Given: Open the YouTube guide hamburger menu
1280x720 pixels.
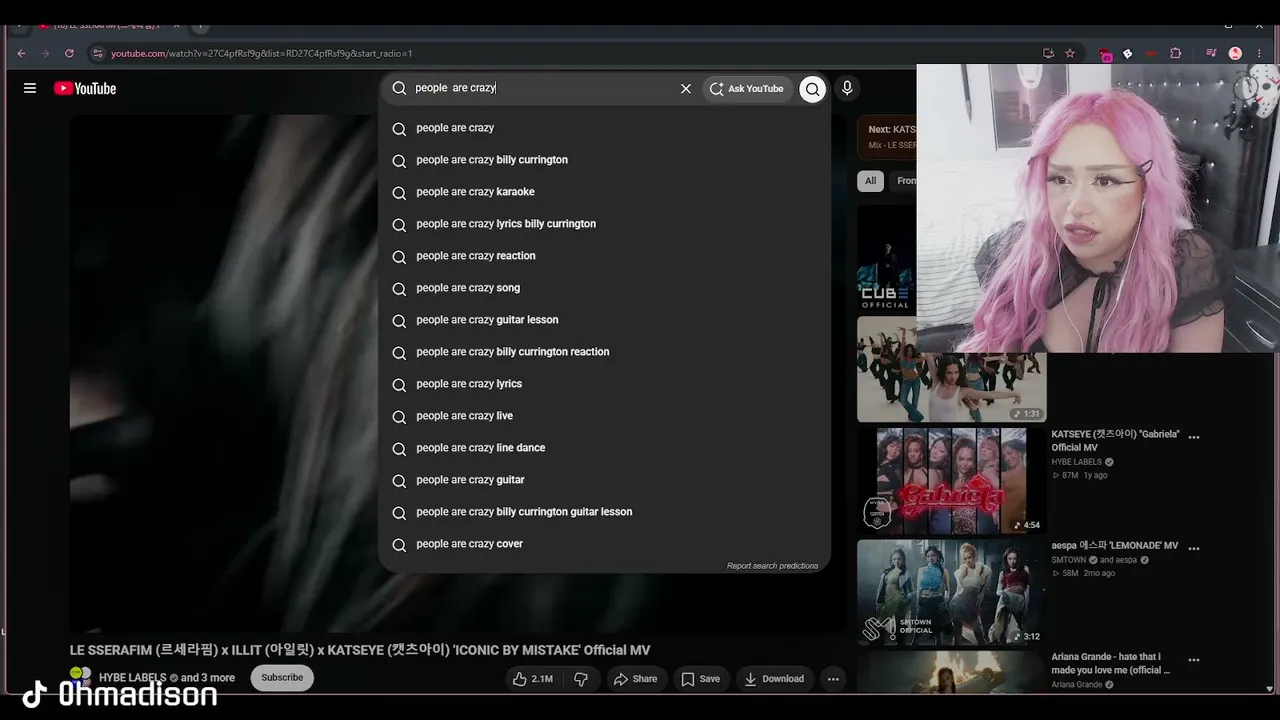Looking at the screenshot, I should 30,88.
